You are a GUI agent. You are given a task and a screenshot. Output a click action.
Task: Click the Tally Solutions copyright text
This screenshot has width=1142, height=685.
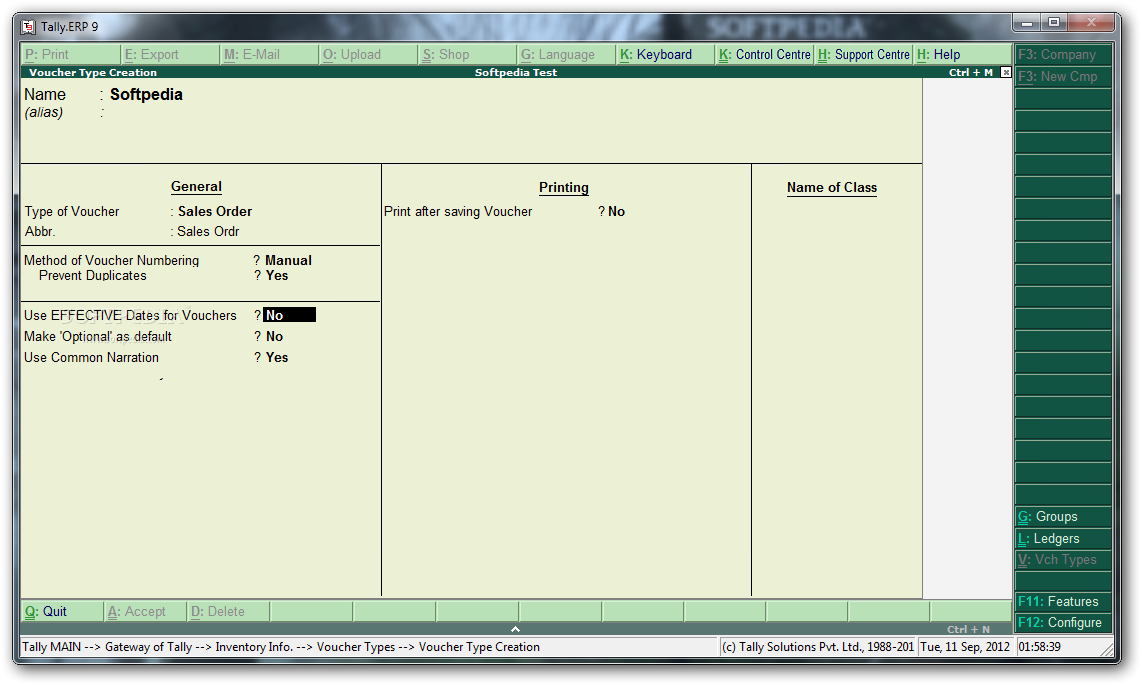pos(818,647)
